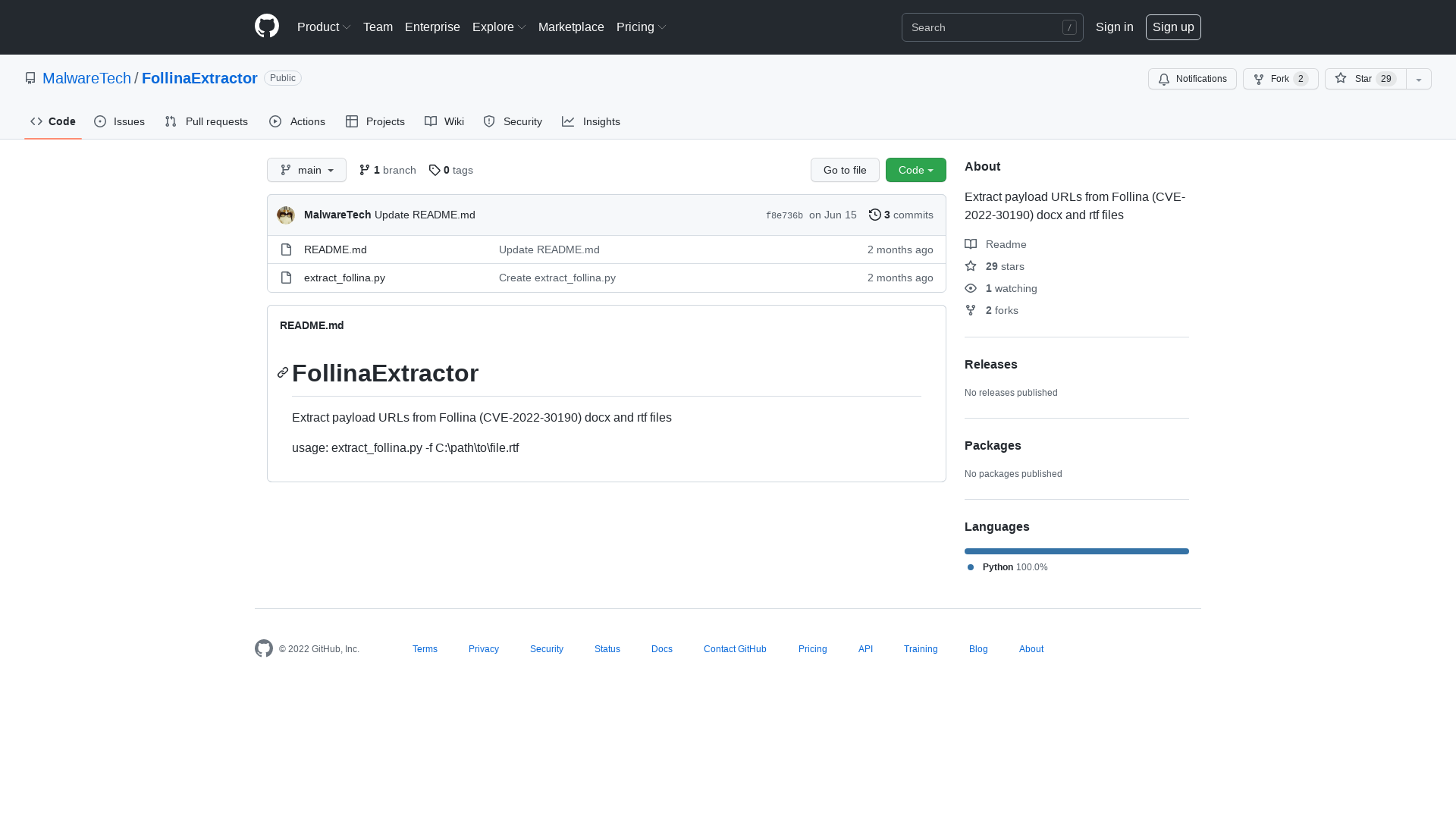Click the Sign up button
This screenshot has width=1456, height=819.
point(1173,27)
